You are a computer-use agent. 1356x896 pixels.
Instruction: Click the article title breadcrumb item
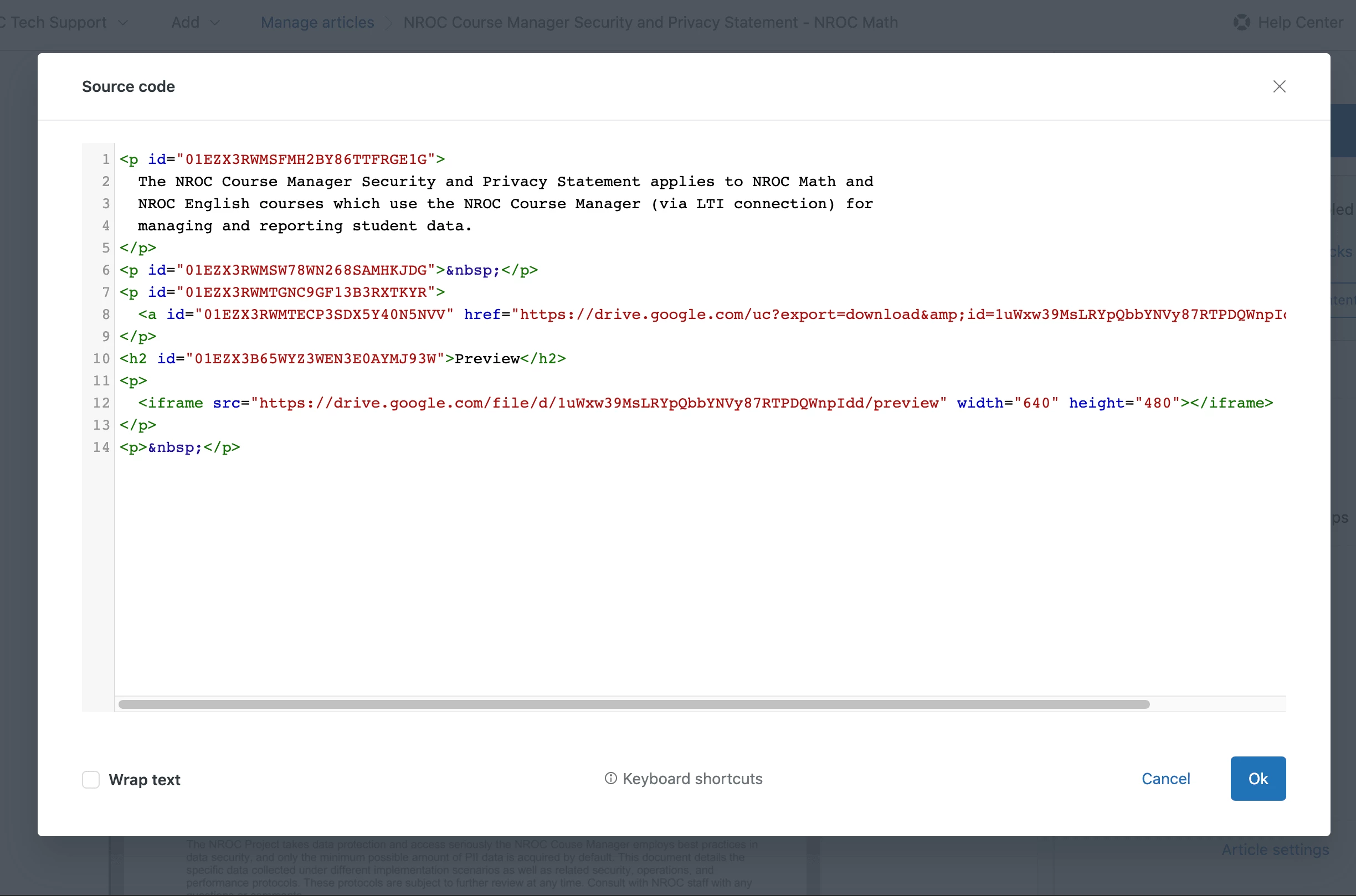tap(650, 22)
